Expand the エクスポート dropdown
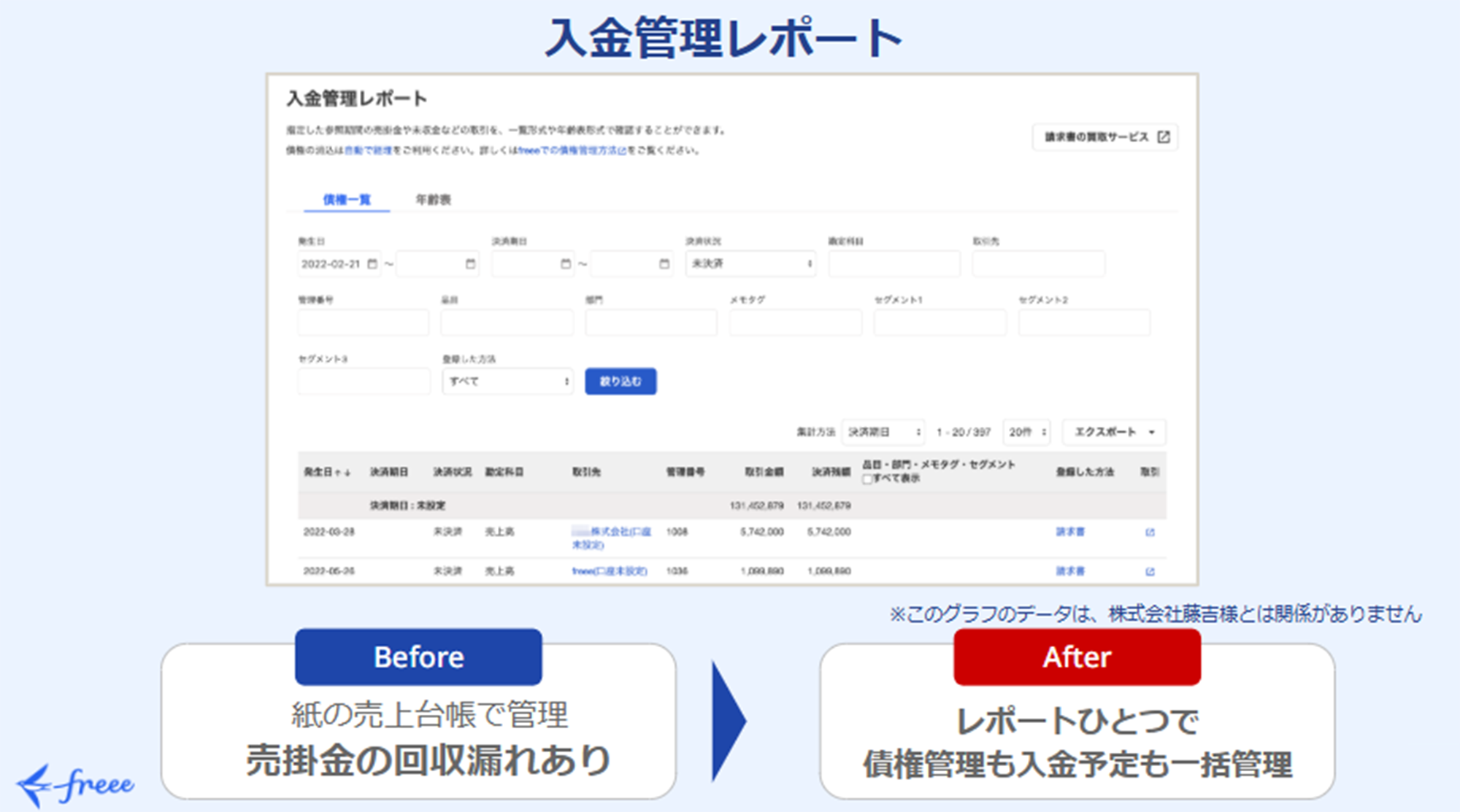The image size is (1460, 812). (x=1113, y=432)
